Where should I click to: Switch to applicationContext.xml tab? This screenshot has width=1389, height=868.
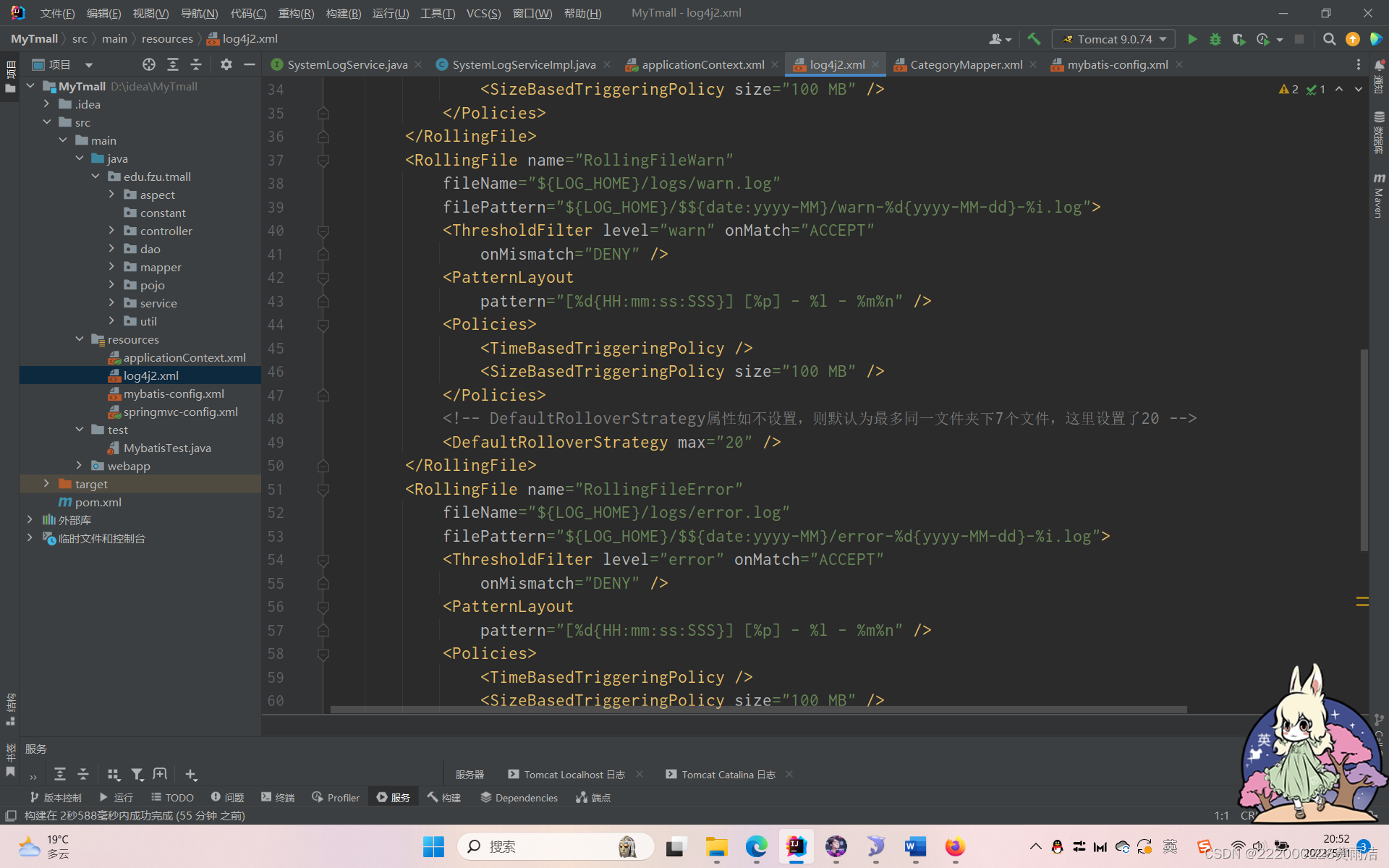coord(702,64)
